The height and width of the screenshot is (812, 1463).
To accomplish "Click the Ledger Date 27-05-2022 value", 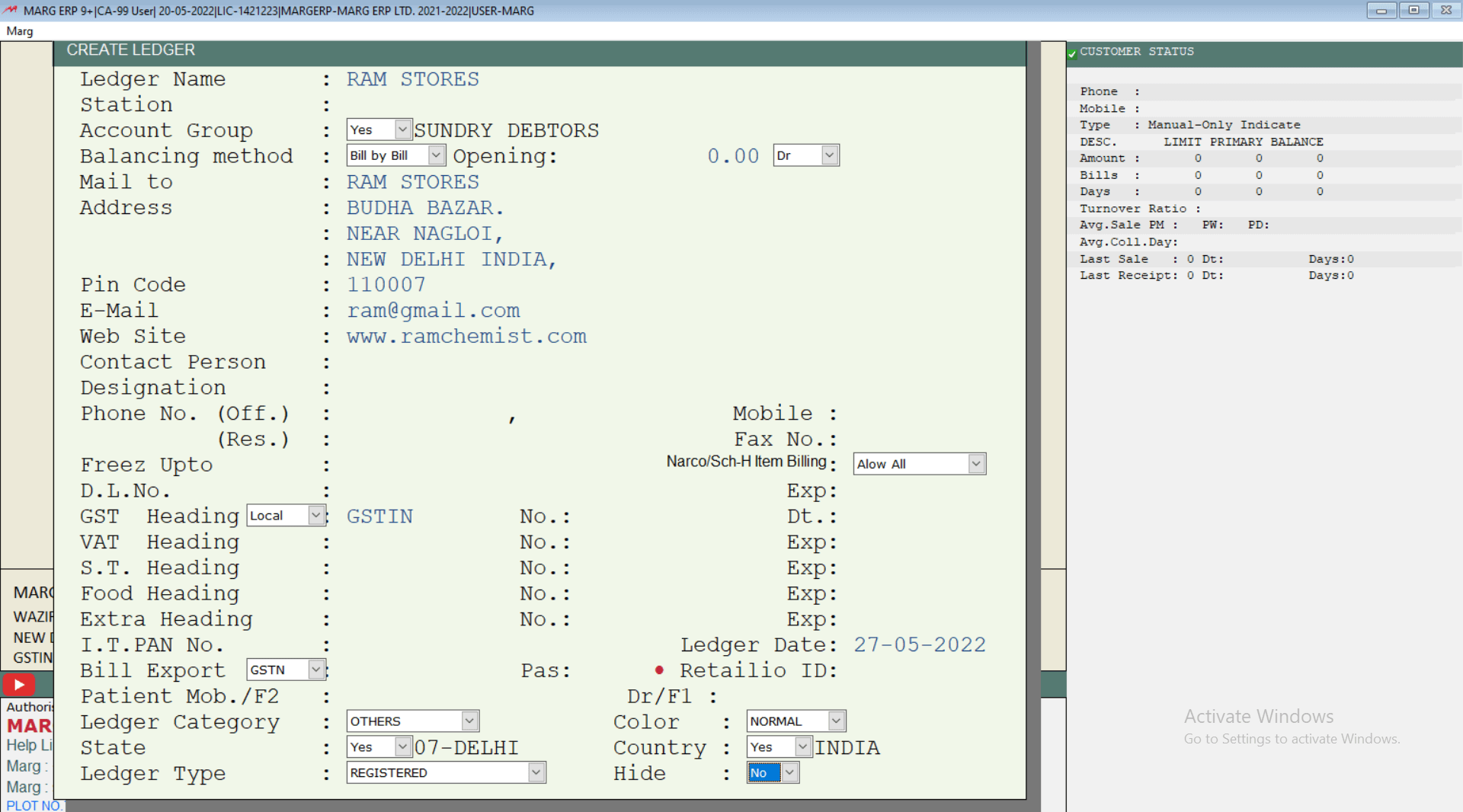I will pyautogui.click(x=919, y=645).
